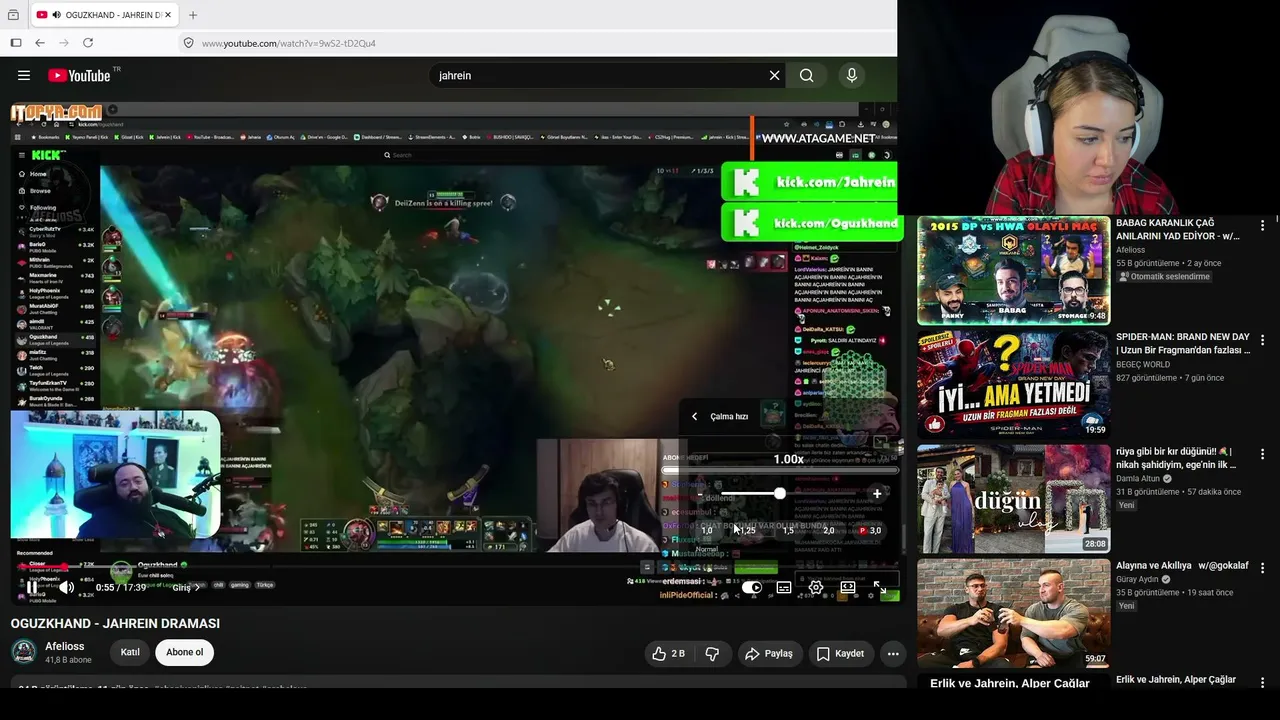Start voice search with the microphone

point(852,75)
